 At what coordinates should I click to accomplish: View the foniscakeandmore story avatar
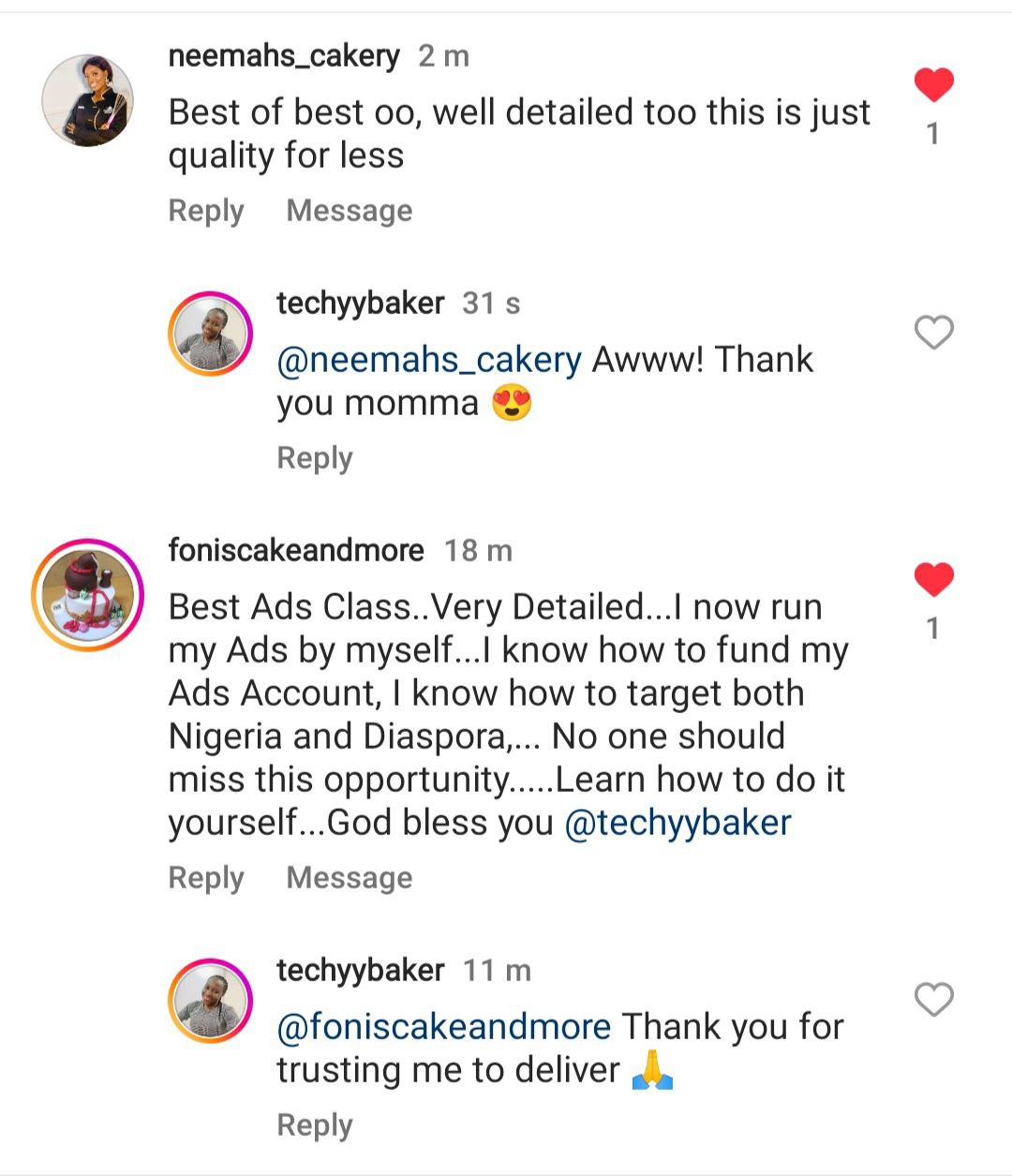(x=87, y=594)
